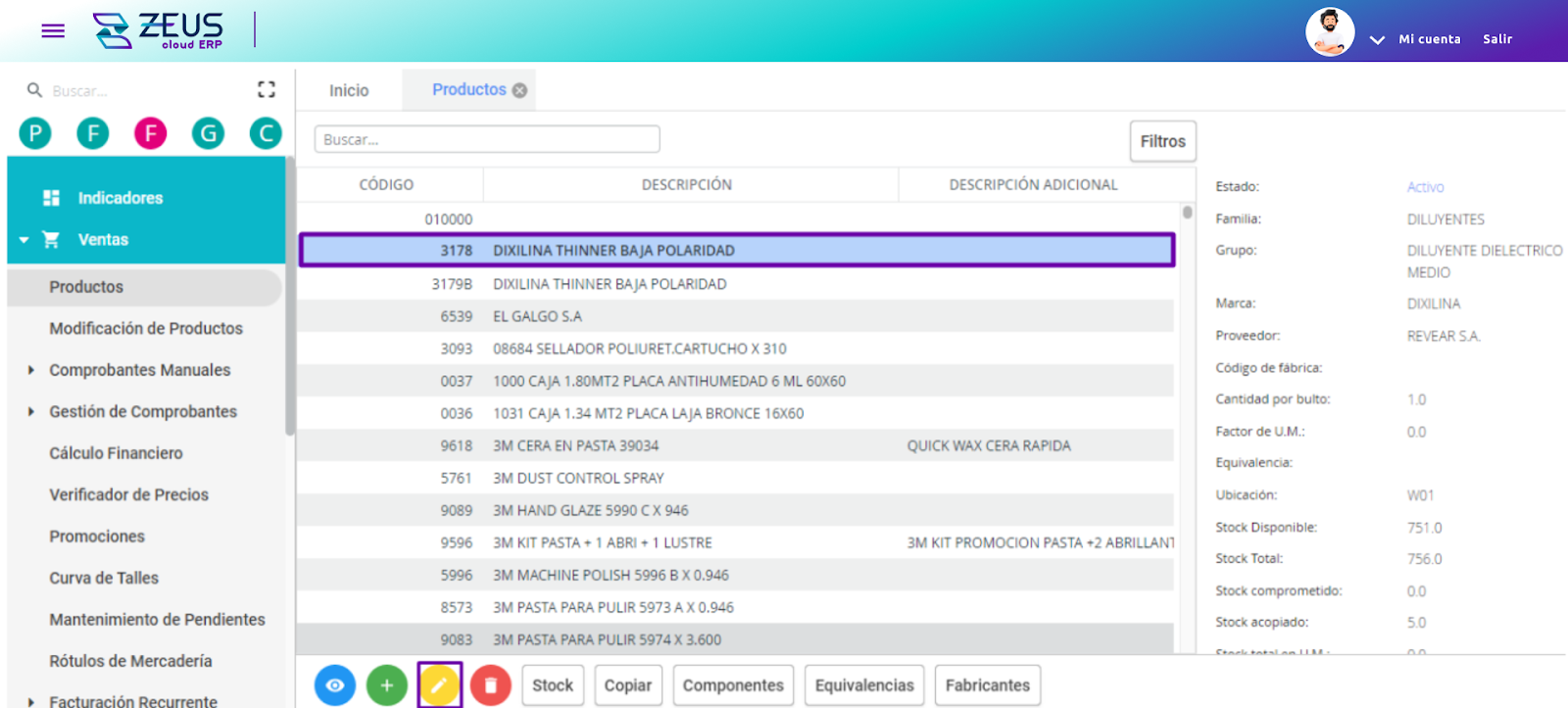Expand Facturación Recurrente submenu

click(x=31, y=702)
